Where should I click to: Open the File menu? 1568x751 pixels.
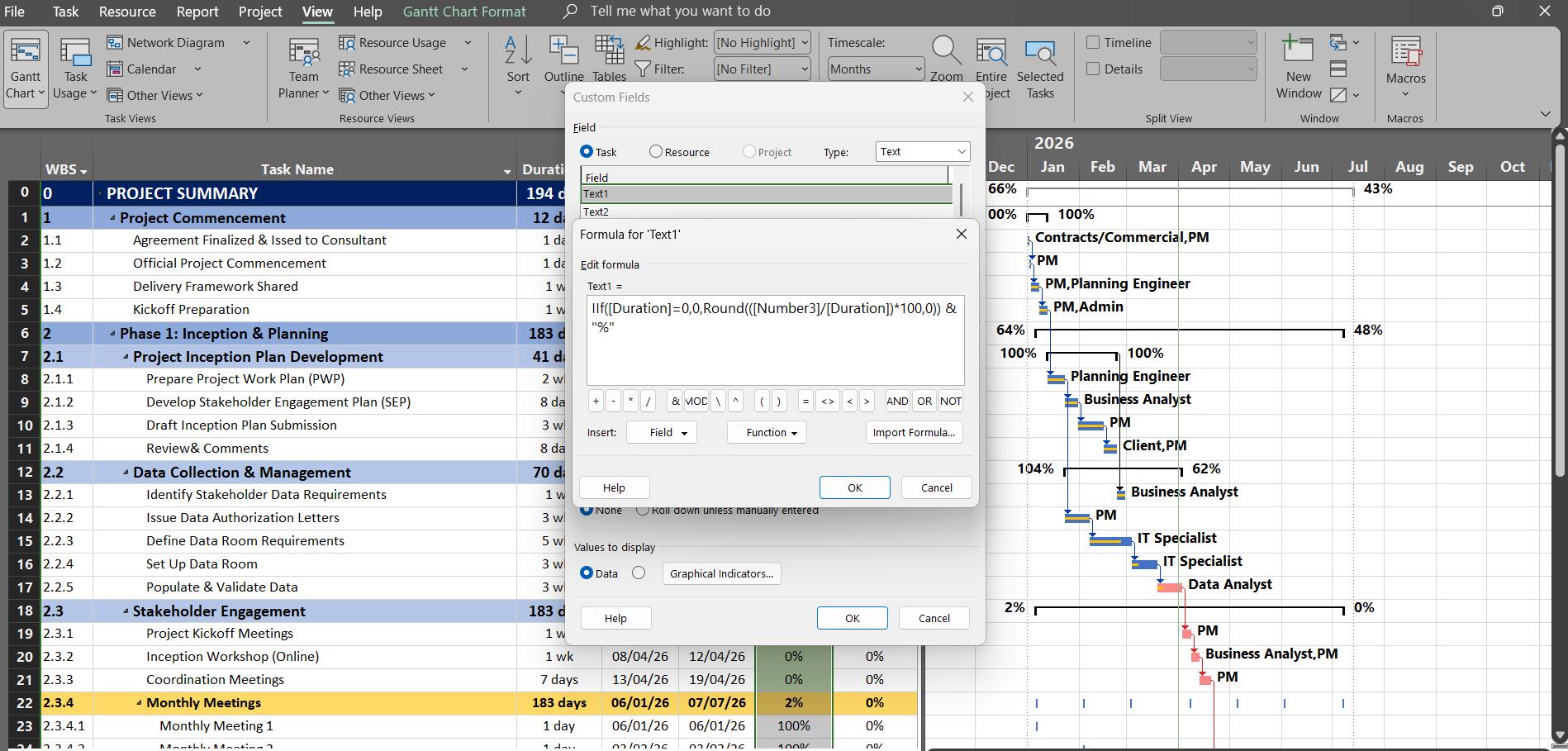pos(14,12)
